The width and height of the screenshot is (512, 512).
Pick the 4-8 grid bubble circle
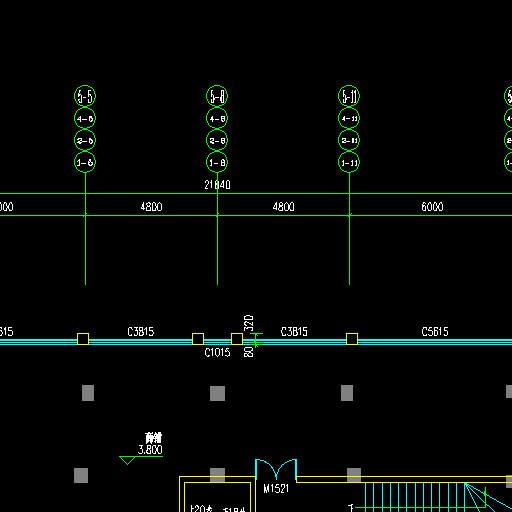217,118
